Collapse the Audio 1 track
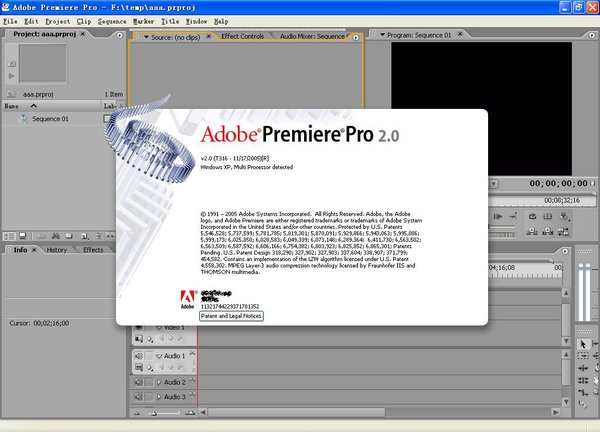 pyautogui.click(x=159, y=356)
